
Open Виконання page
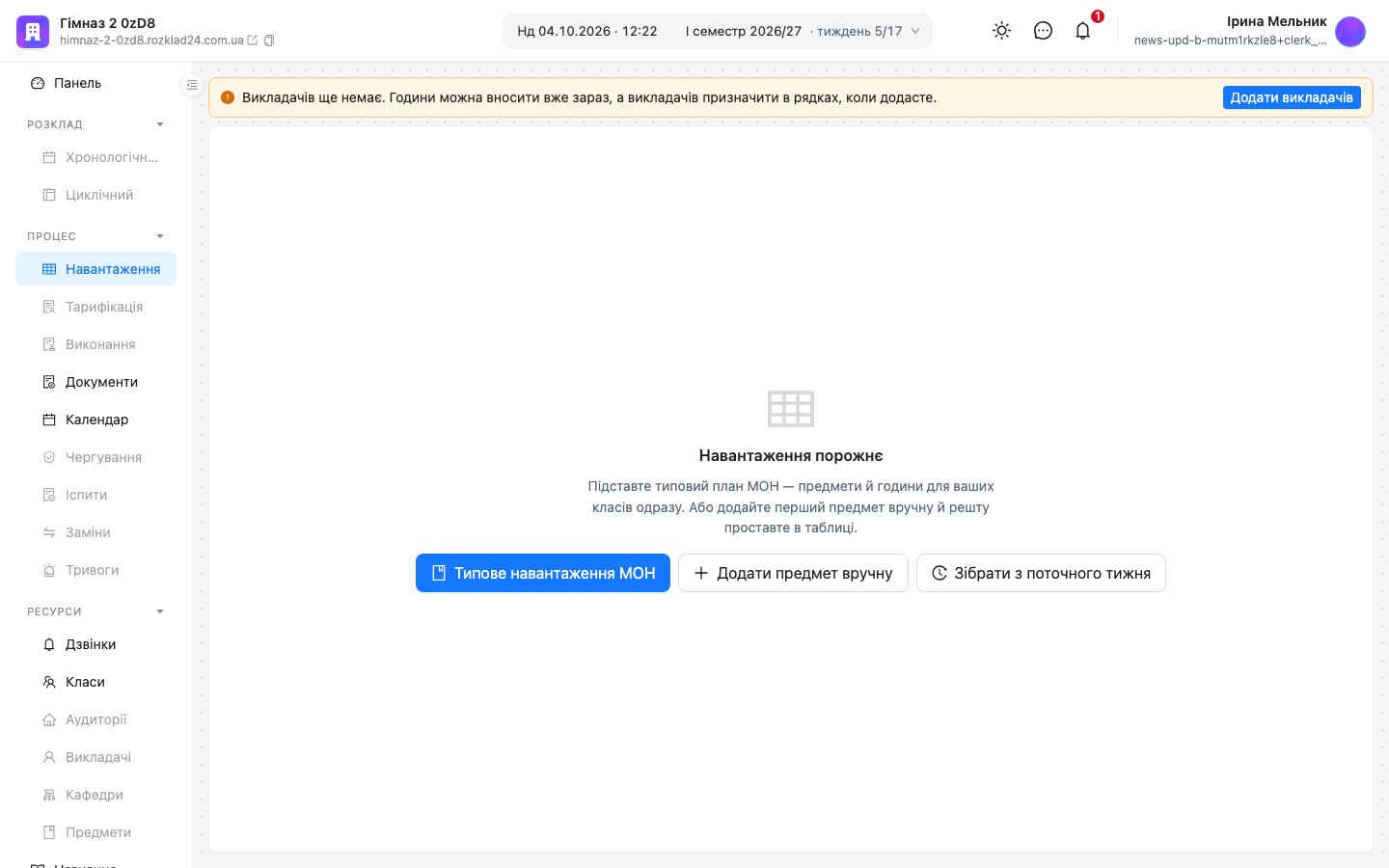tap(95, 344)
